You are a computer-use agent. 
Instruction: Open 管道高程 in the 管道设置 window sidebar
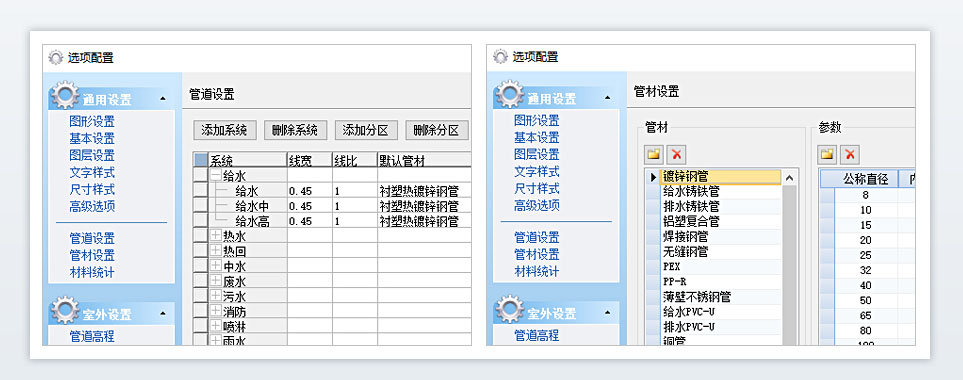pos(92,336)
